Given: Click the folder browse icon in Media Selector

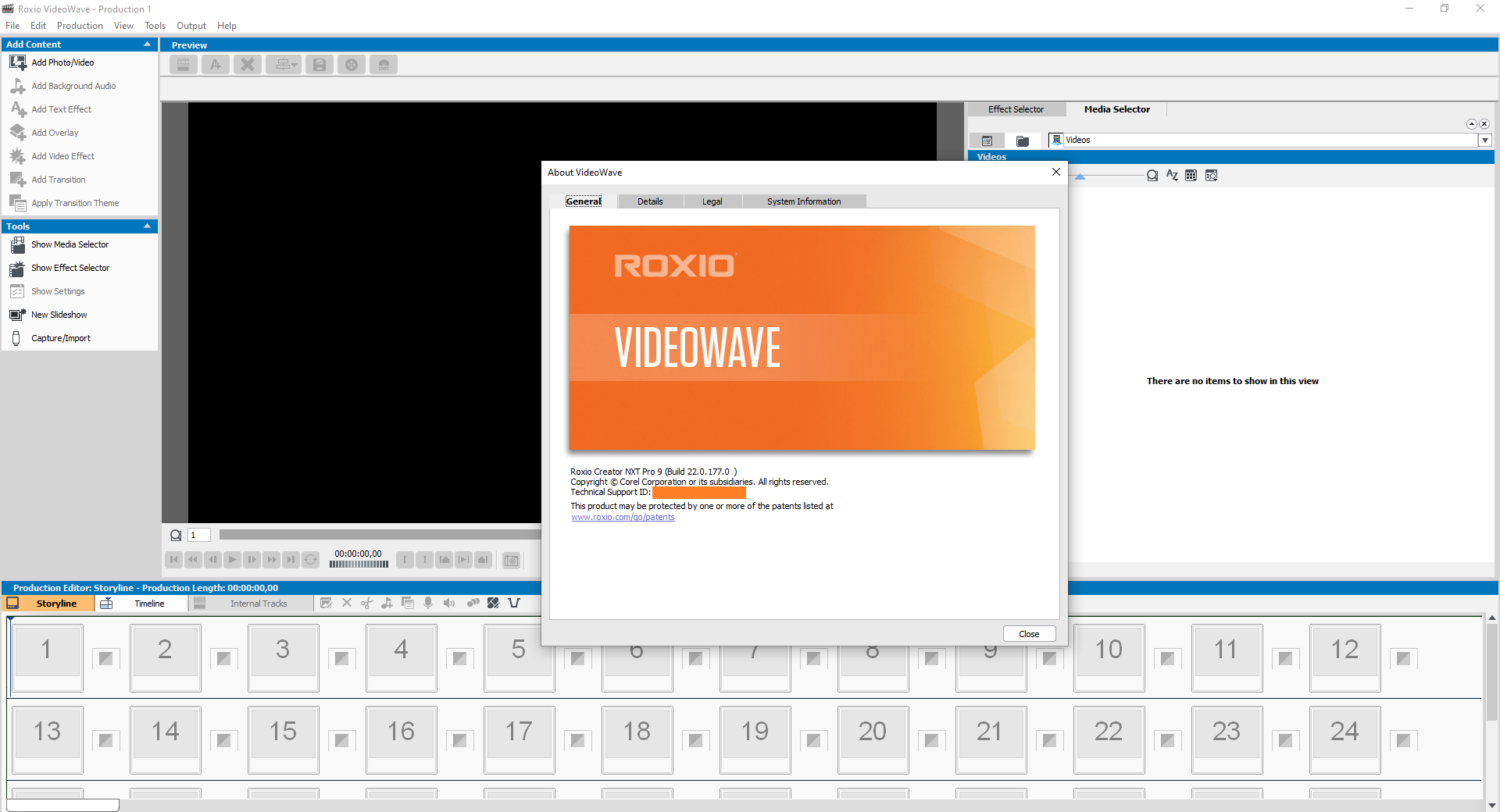Looking at the screenshot, I should (1023, 141).
